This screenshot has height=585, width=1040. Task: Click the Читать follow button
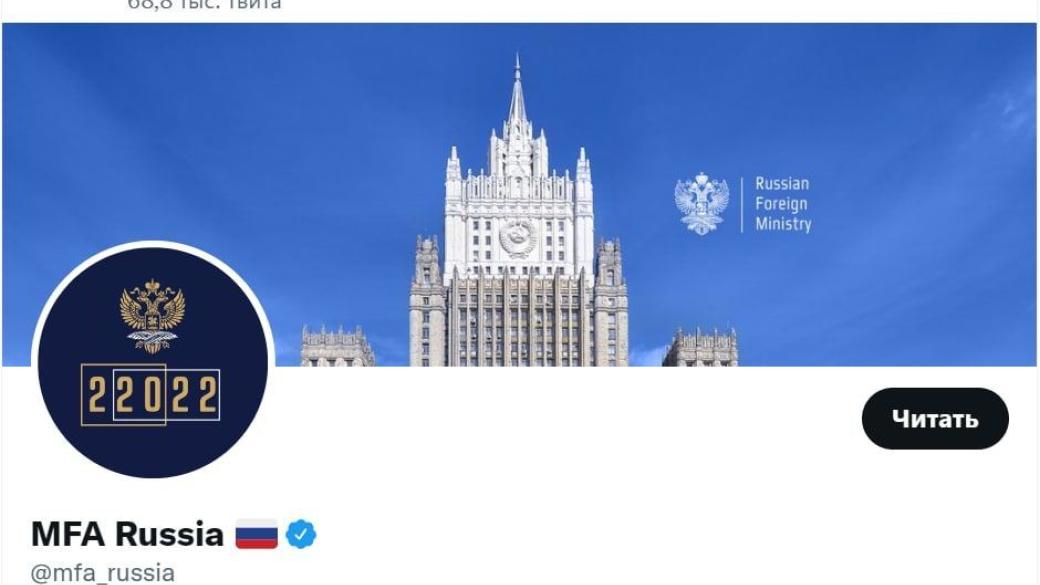point(935,419)
